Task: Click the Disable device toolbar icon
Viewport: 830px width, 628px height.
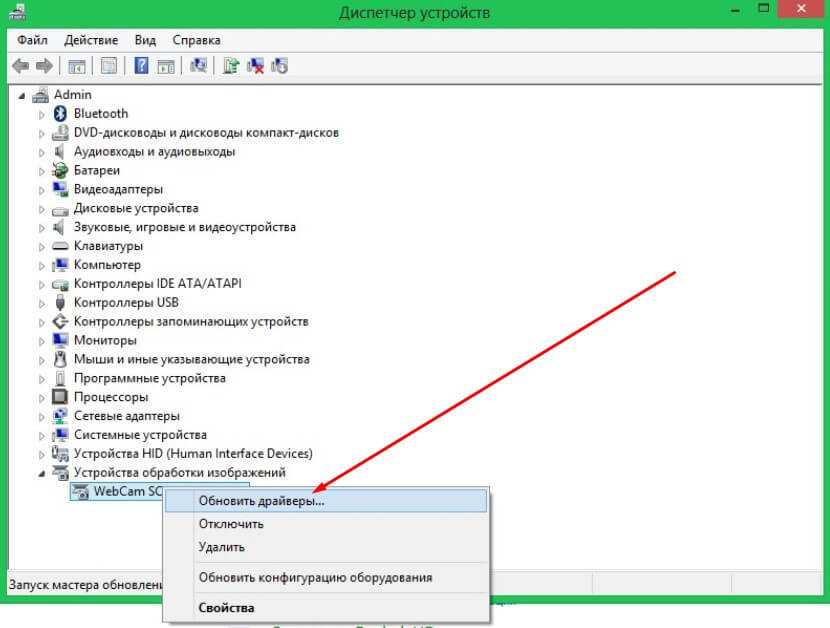Action: [x=279, y=66]
